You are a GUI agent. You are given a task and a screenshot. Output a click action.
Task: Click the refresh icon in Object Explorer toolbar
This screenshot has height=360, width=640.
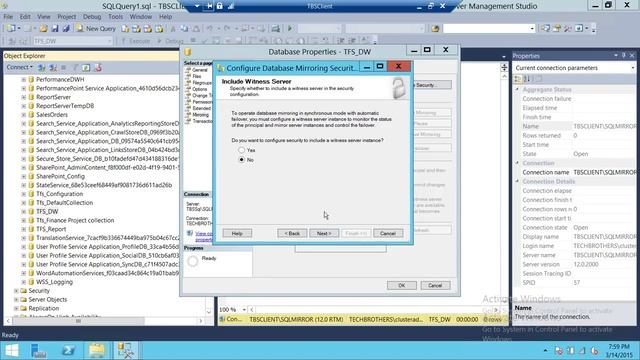point(86,68)
